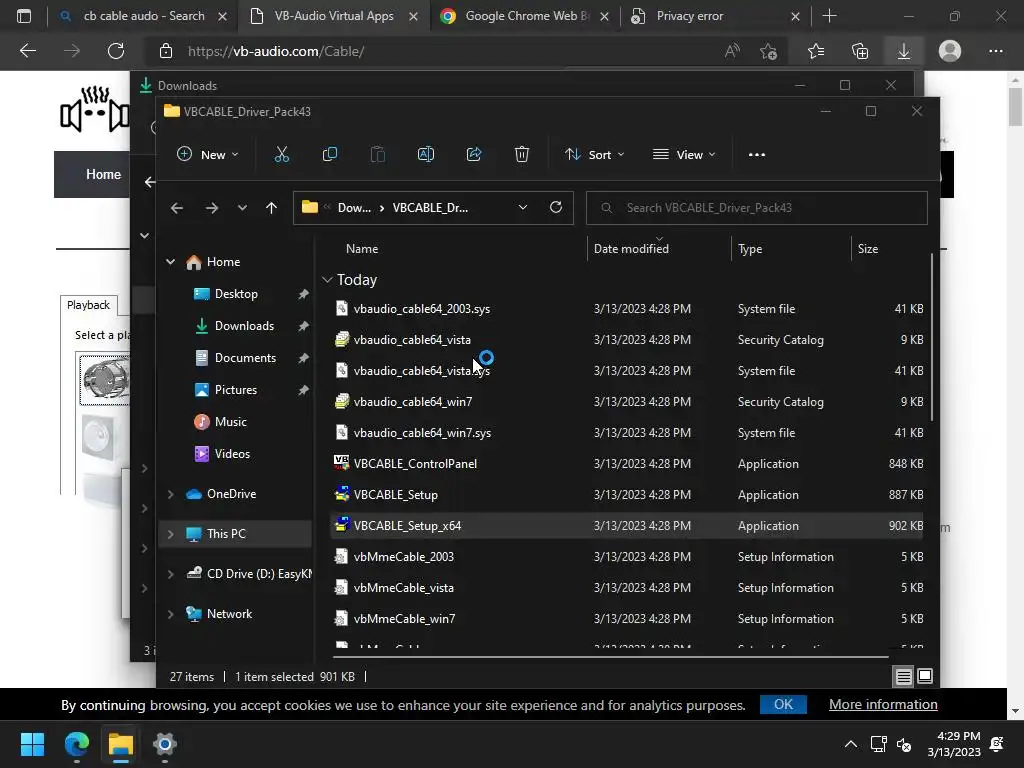The width and height of the screenshot is (1024, 768).
Task: Open Edge Favorites star list icon
Action: pos(816,51)
